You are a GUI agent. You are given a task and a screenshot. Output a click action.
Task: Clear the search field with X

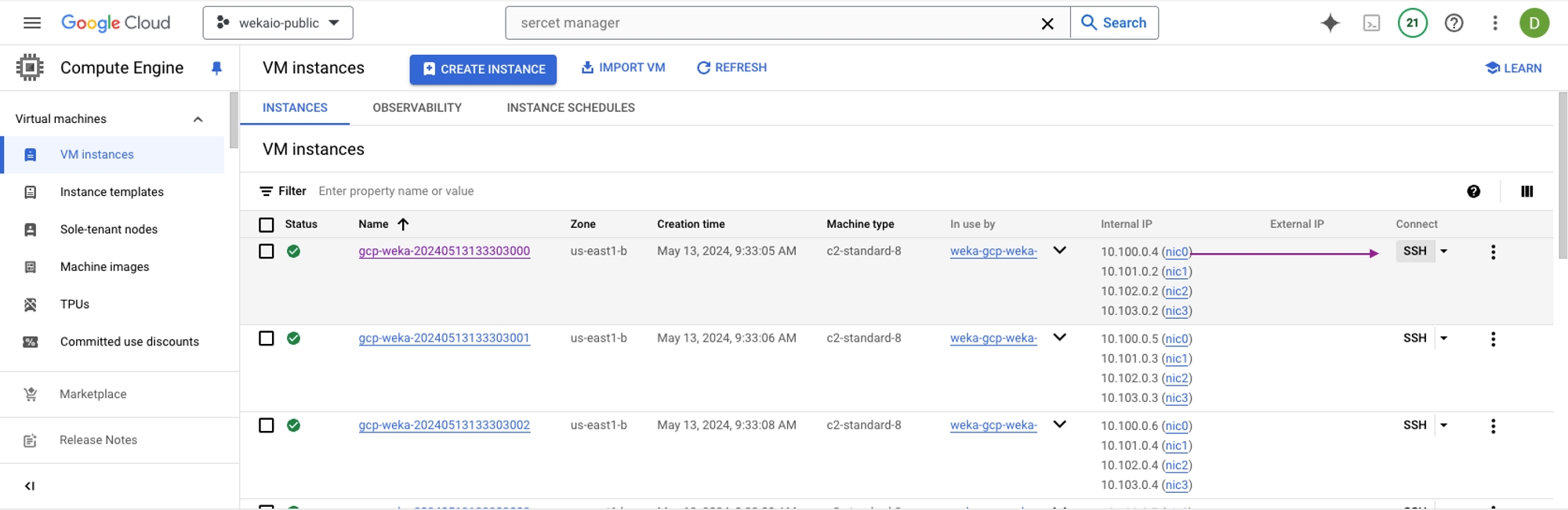tap(1047, 24)
